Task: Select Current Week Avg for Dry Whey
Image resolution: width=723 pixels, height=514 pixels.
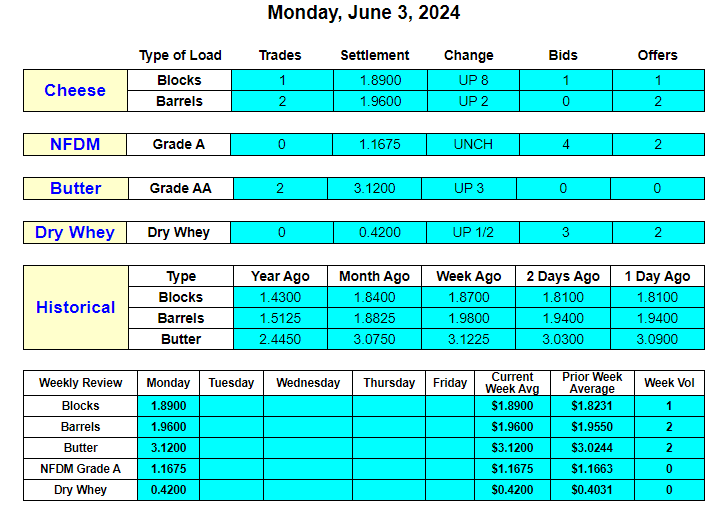Action: point(512,490)
